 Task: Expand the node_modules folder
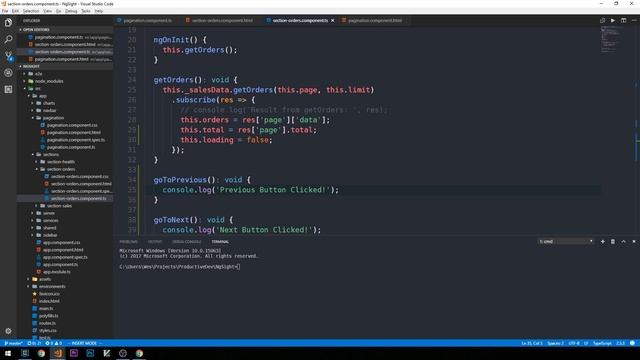pos(49,81)
